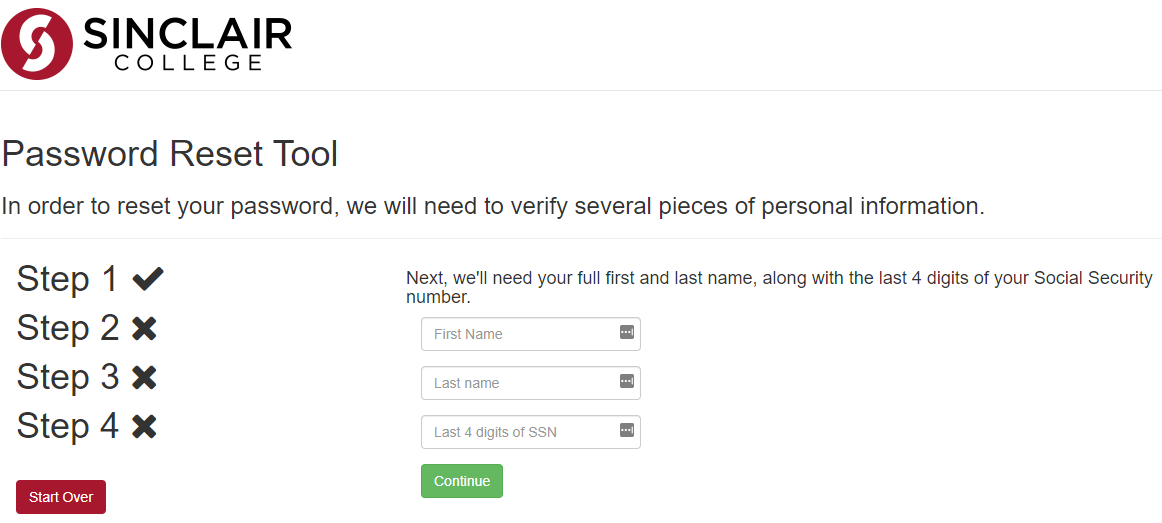
Task: Click the Step 1 checkmark icon
Action: pos(147,279)
